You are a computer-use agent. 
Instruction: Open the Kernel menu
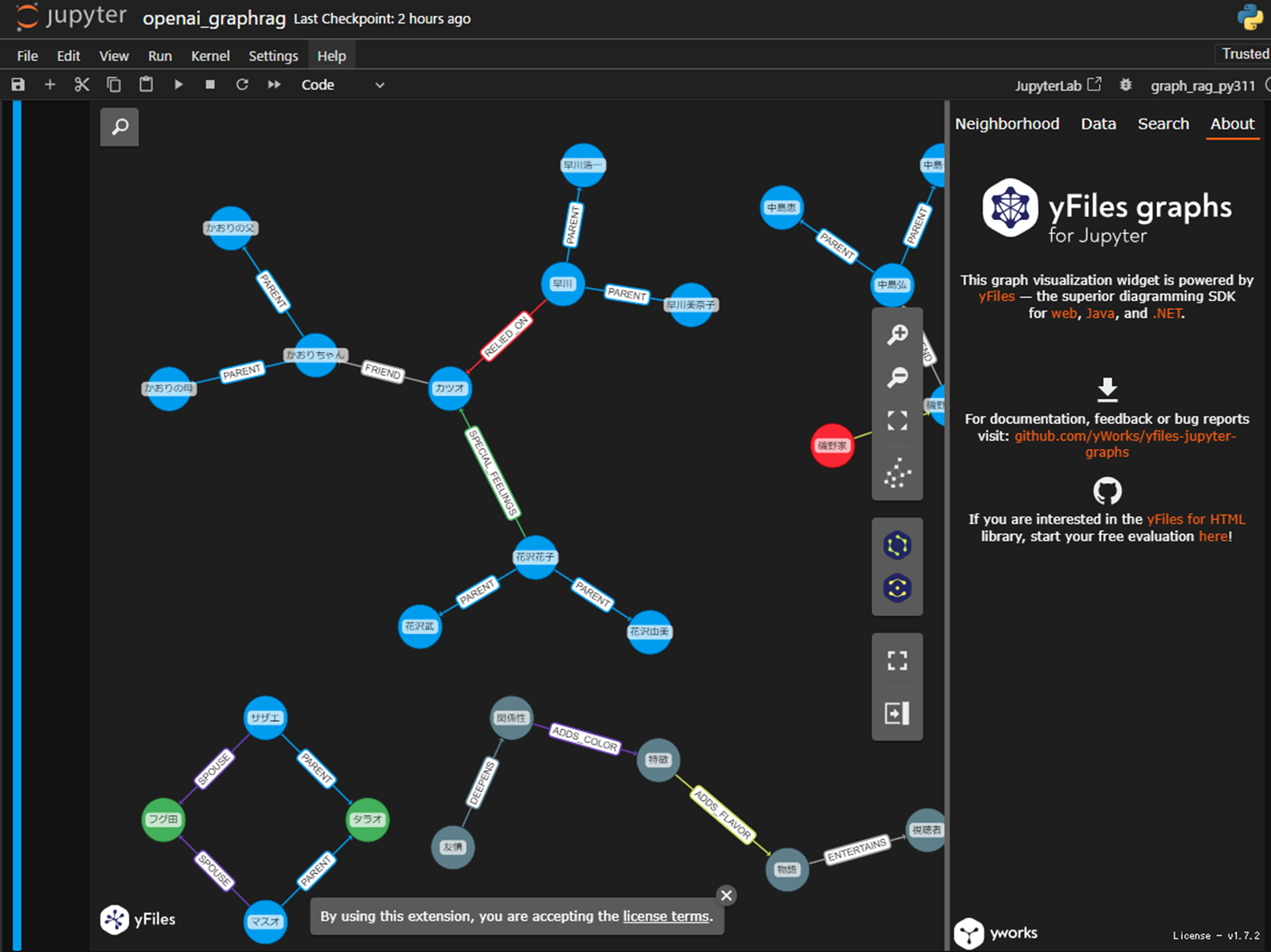(210, 55)
